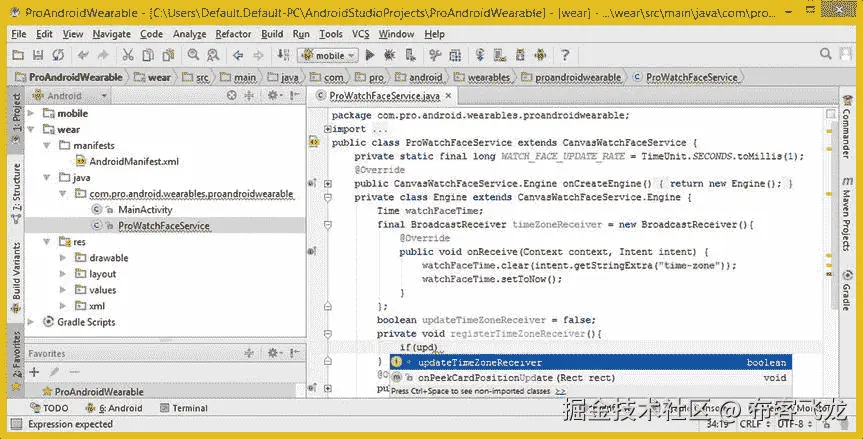Click the Android Device Monitor icon
Image resolution: width=863 pixels, height=439 pixels.
540,55
